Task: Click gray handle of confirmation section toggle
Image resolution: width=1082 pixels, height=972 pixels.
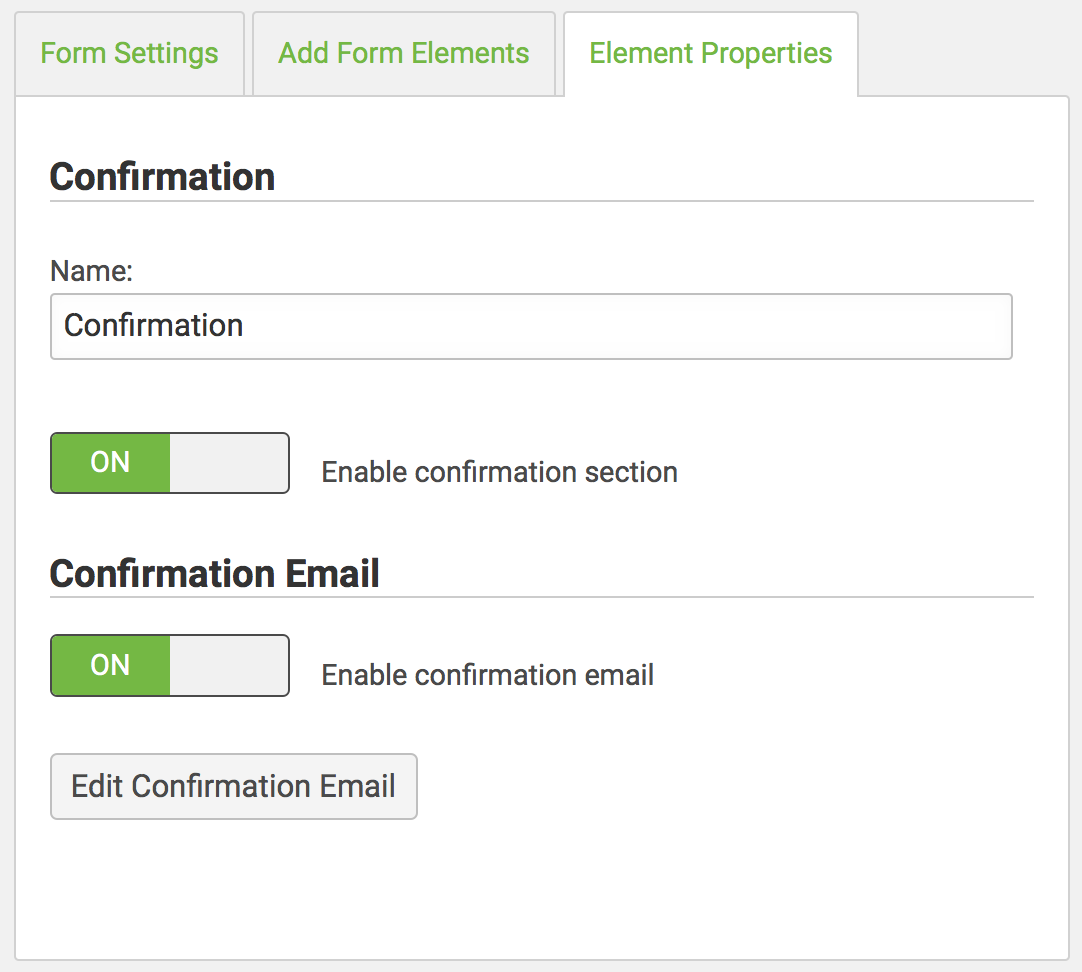Action: click(x=229, y=463)
